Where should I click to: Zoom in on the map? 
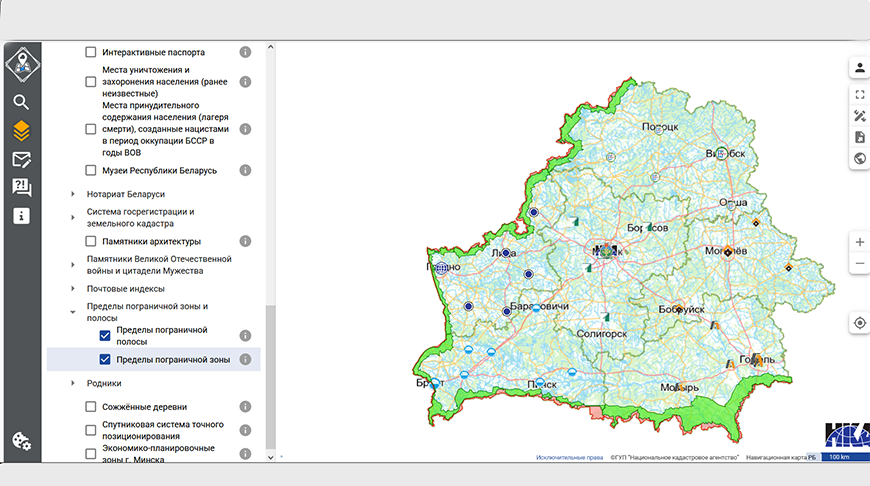[x=859, y=242]
